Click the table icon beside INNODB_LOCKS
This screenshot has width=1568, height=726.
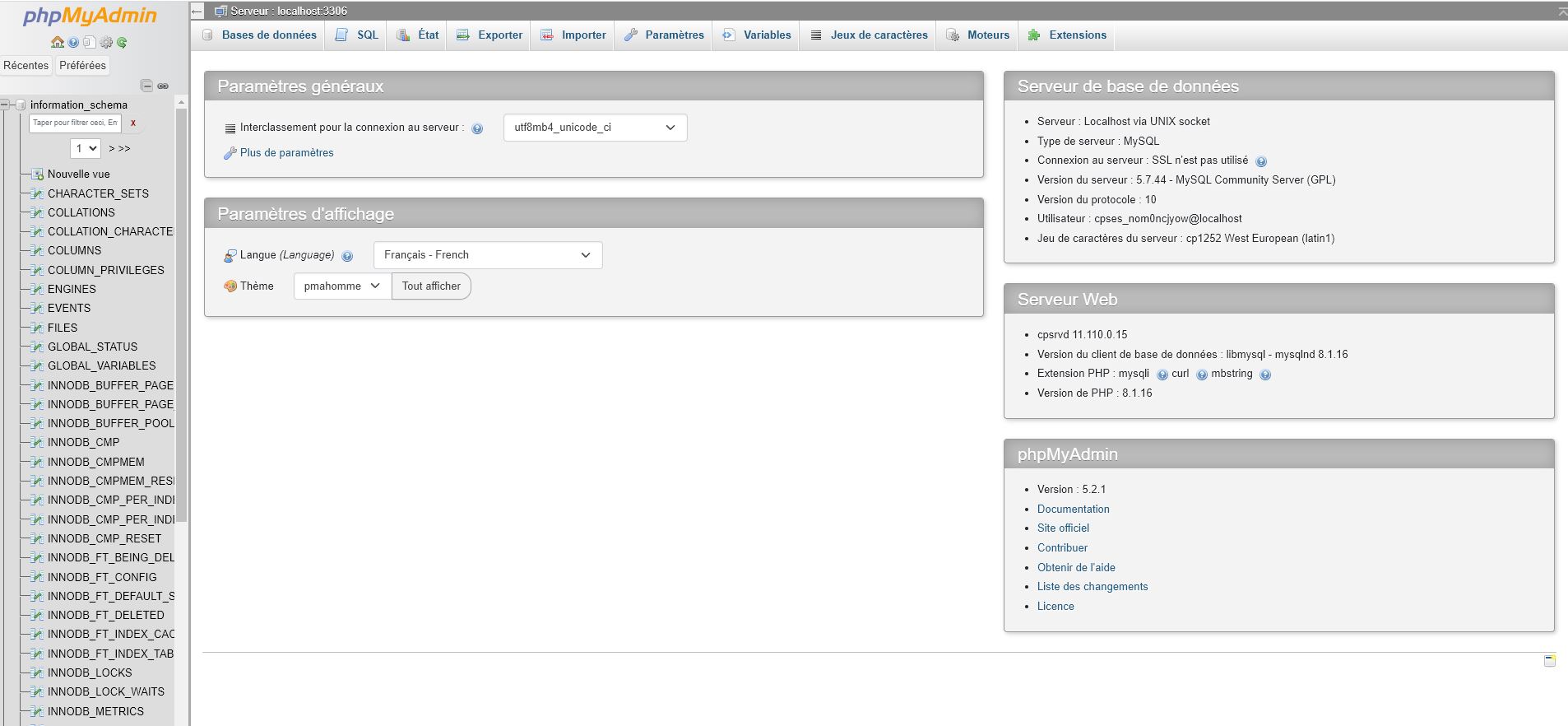coord(37,672)
